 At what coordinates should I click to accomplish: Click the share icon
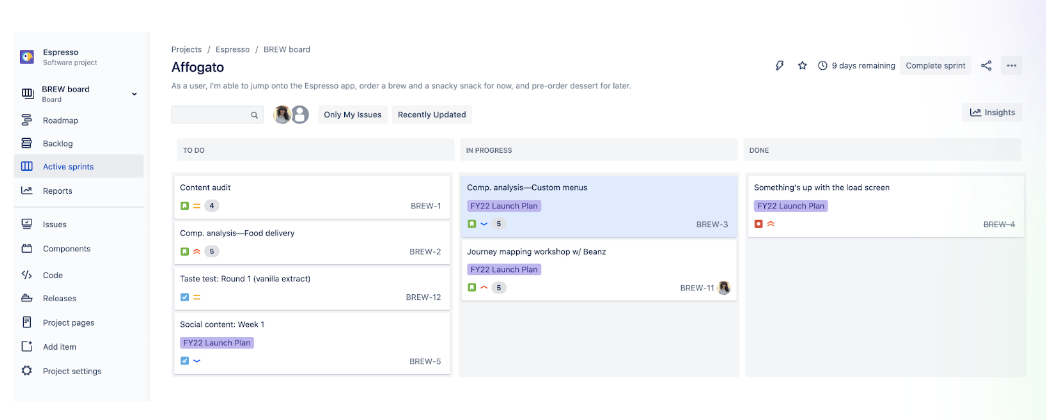click(x=986, y=66)
